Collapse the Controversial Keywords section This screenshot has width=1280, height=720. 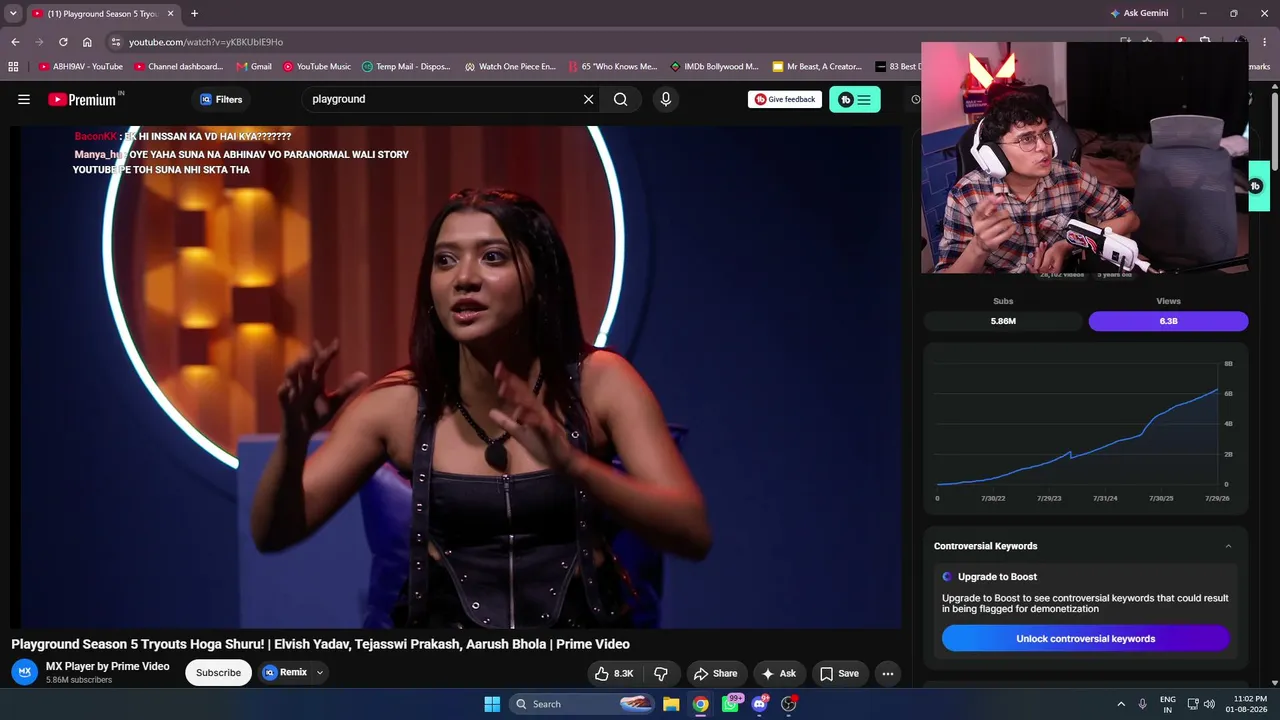[1228, 546]
